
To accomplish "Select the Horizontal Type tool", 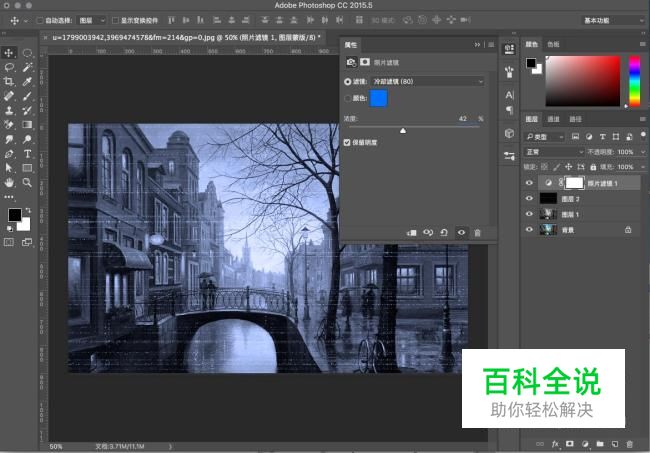I will coord(27,154).
